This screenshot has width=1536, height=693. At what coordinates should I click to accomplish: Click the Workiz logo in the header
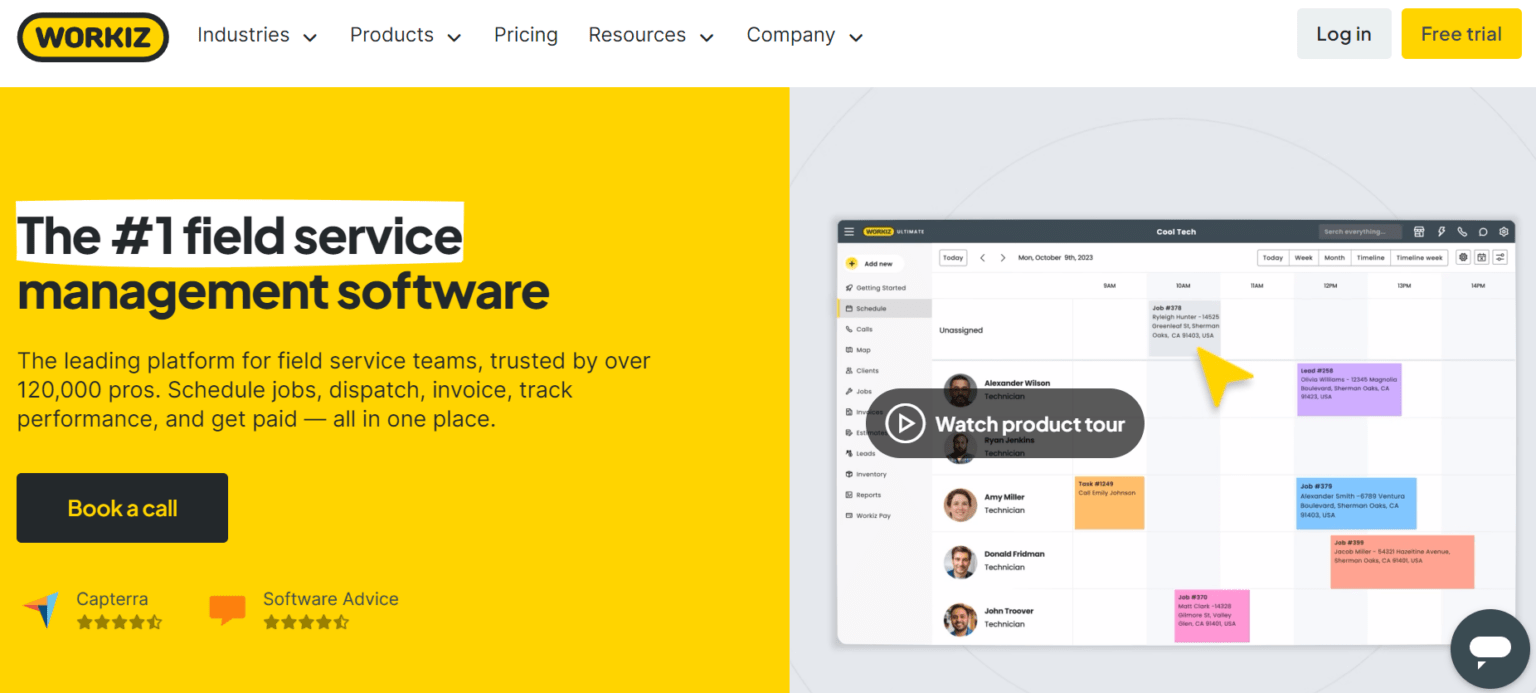pos(93,37)
